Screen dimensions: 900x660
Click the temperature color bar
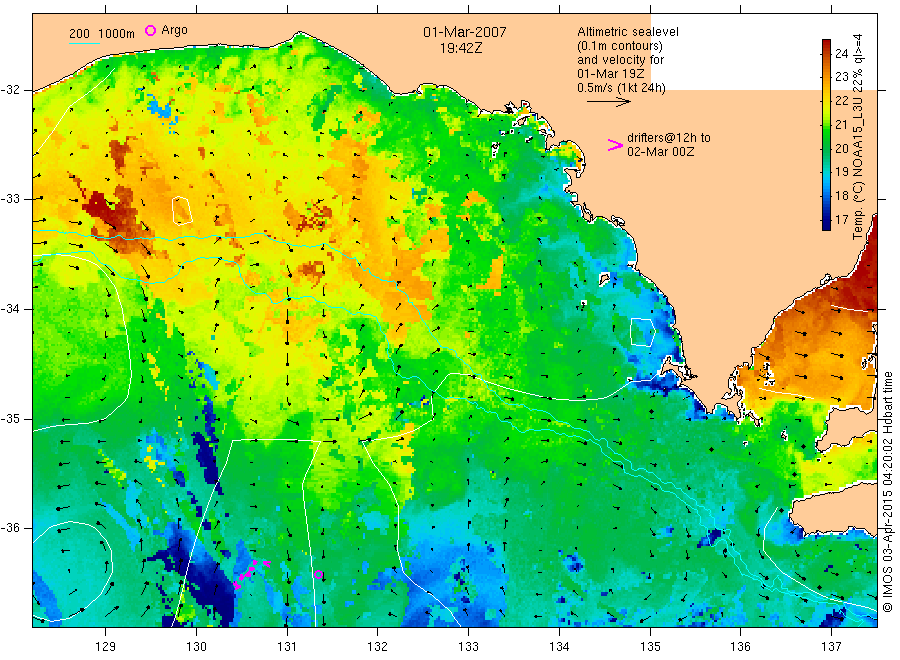[x=826, y=135]
